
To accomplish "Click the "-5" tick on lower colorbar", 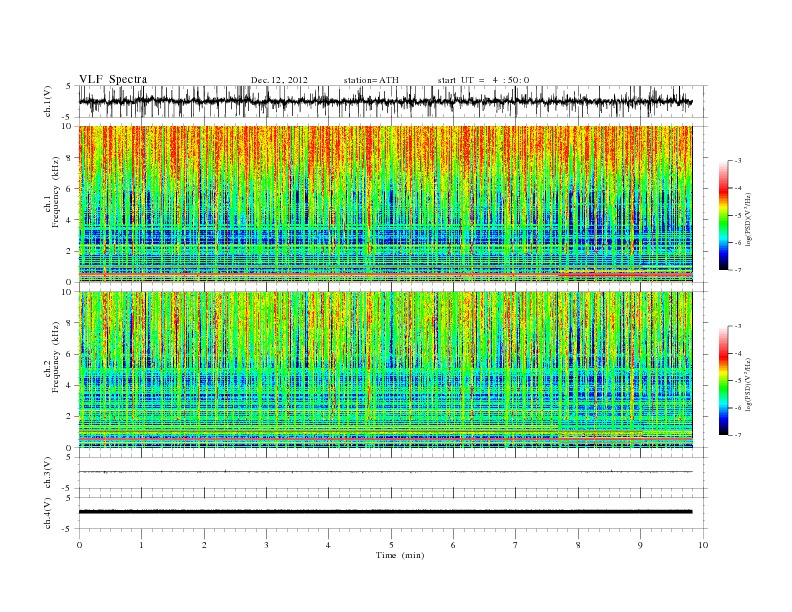I will pos(738,381).
